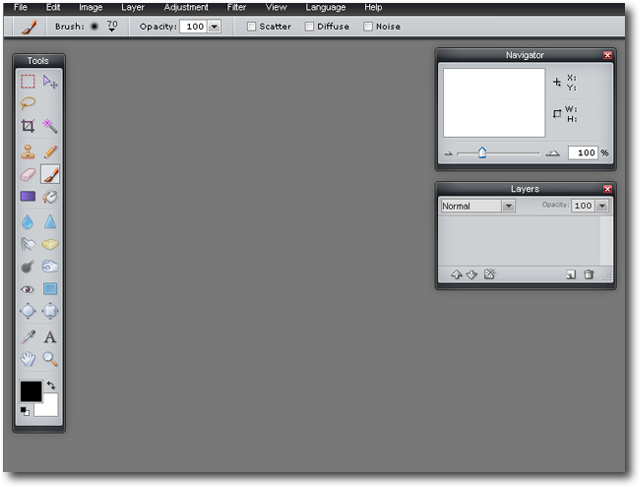Viewport: 640px width, 487px height.
Task: Open the Filter menu
Action: coord(237,7)
